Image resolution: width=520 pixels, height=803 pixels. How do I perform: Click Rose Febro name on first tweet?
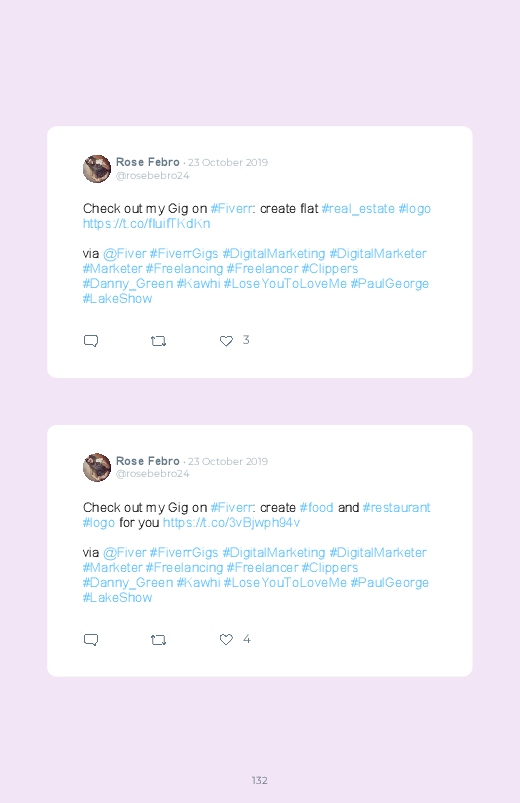(148, 162)
